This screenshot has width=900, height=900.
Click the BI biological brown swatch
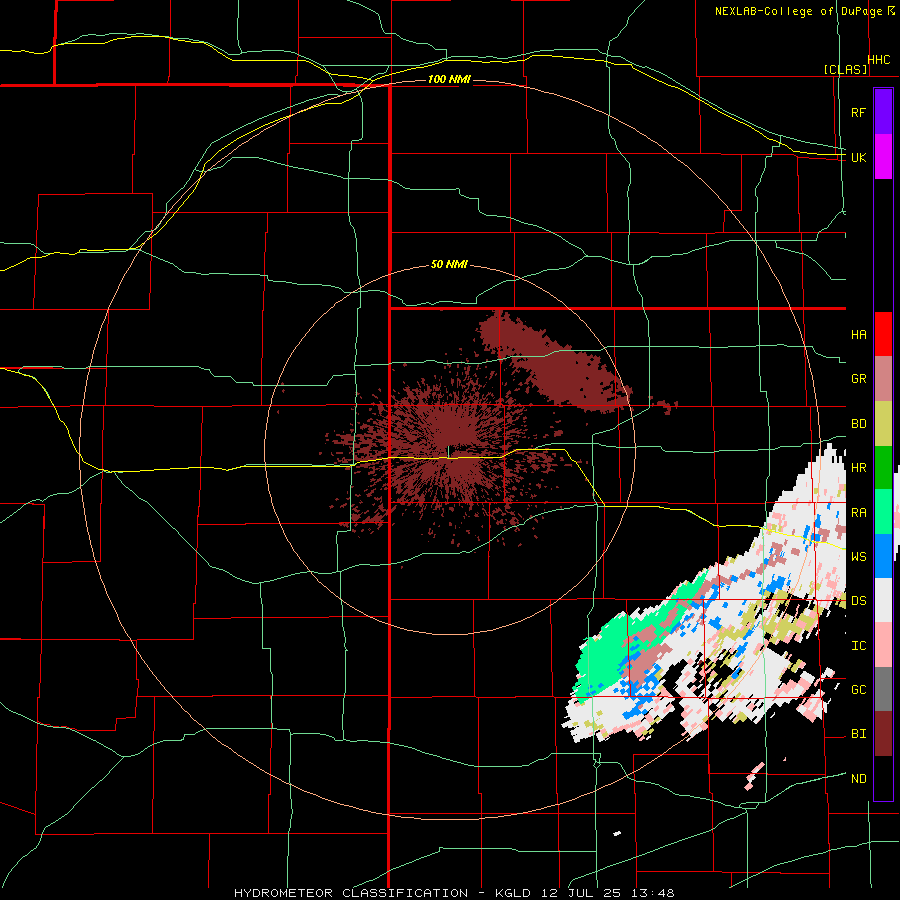[x=883, y=734]
